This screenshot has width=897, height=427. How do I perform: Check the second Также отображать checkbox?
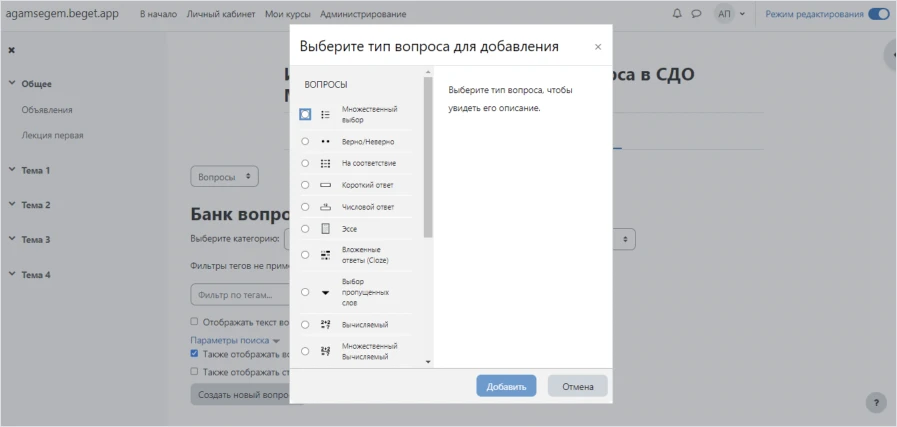pyautogui.click(x=195, y=371)
